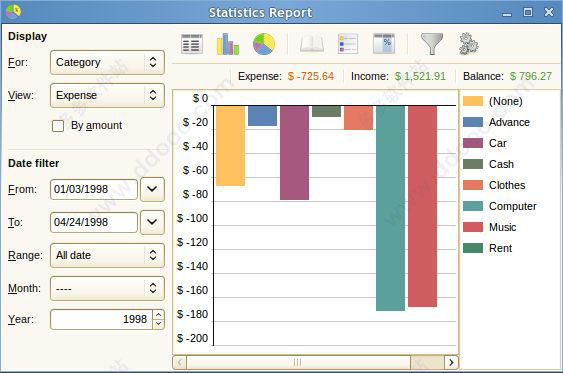
Task: Expand the Range All date dropdown
Action: point(107,256)
